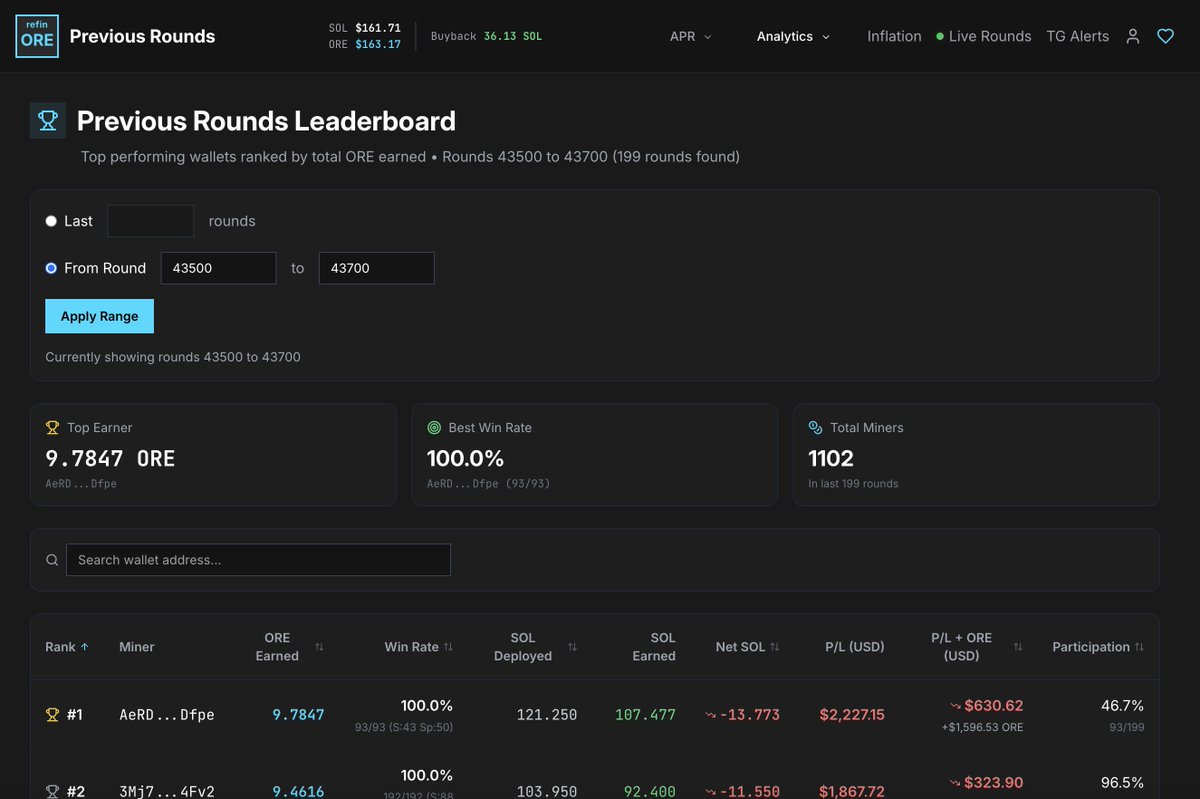
Task: Click the Last rounds number input
Action: 150,221
